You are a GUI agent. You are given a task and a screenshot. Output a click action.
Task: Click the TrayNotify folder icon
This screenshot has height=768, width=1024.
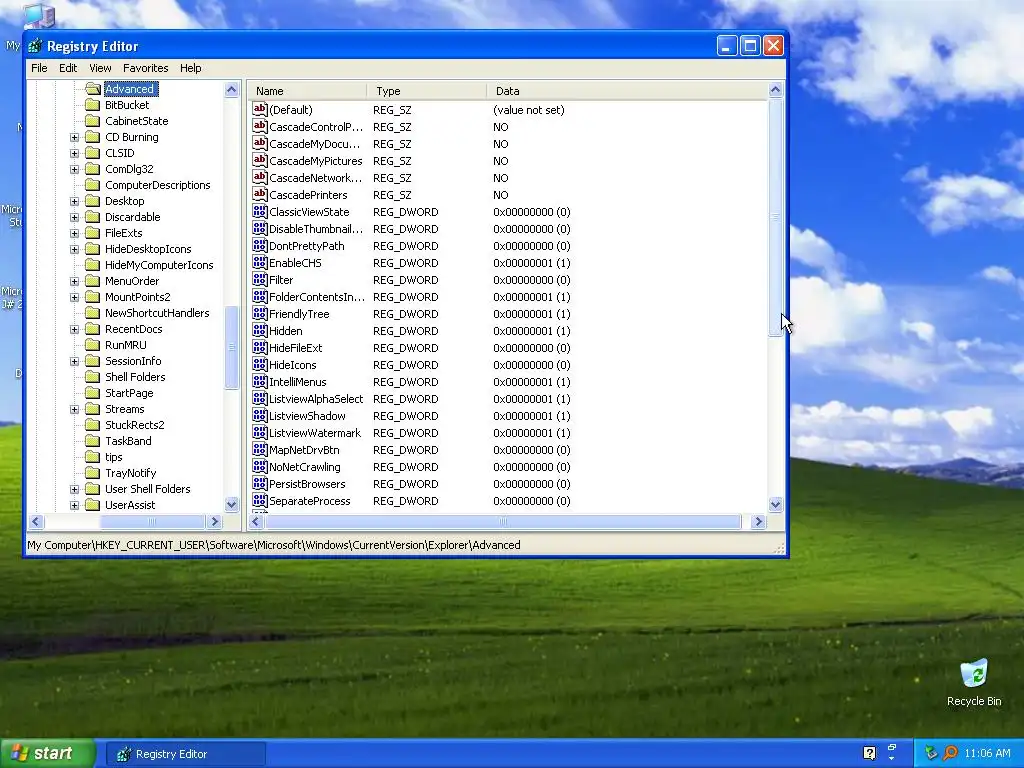[x=93, y=473]
